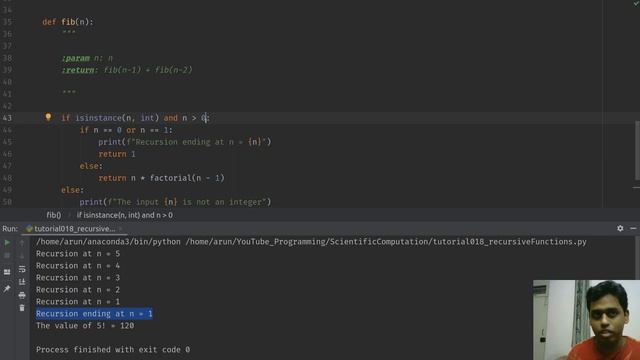
Task: Click the ':param n: n' docstring line
Action: click(87, 58)
